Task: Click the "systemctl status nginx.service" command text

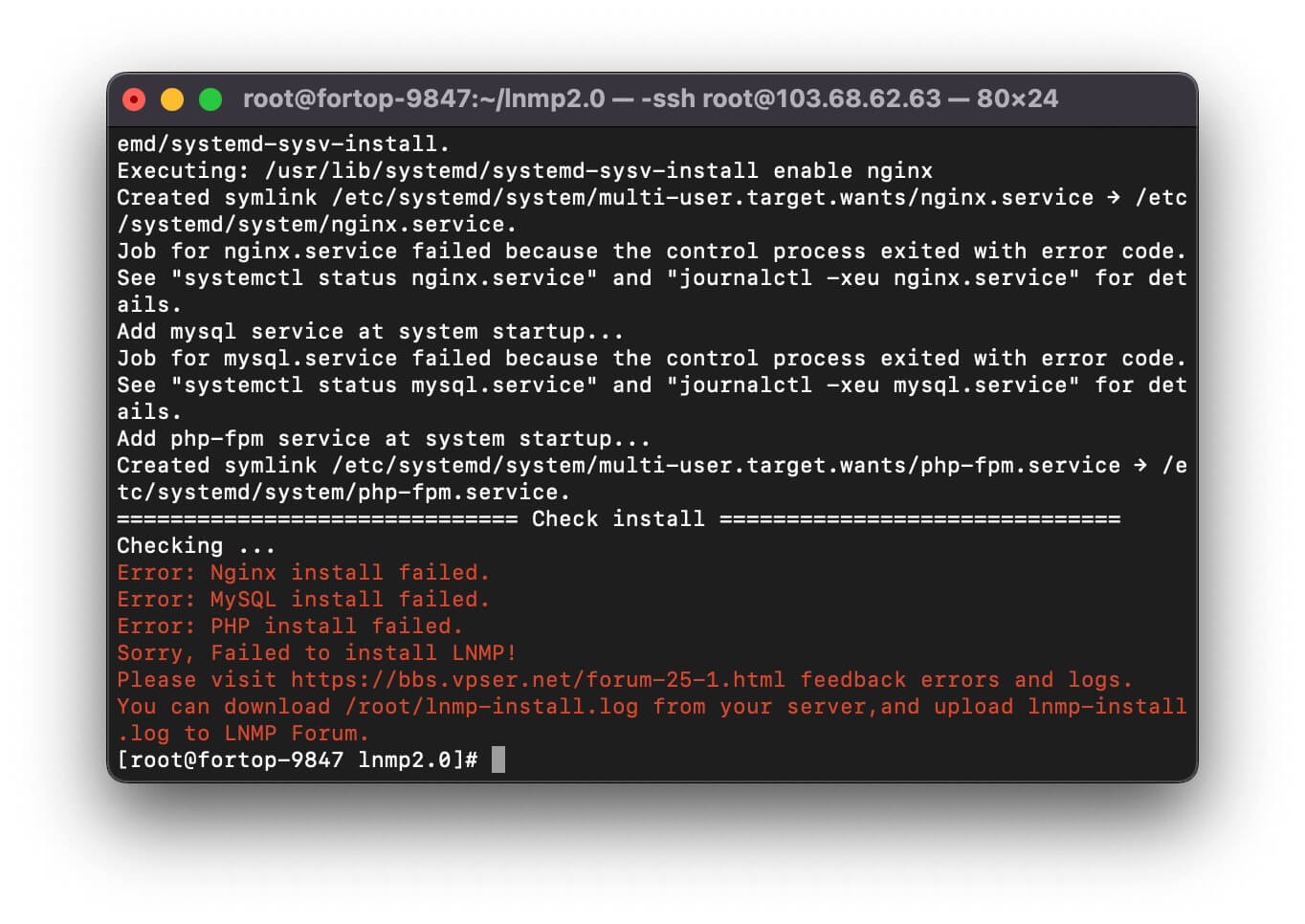Action: [x=384, y=278]
